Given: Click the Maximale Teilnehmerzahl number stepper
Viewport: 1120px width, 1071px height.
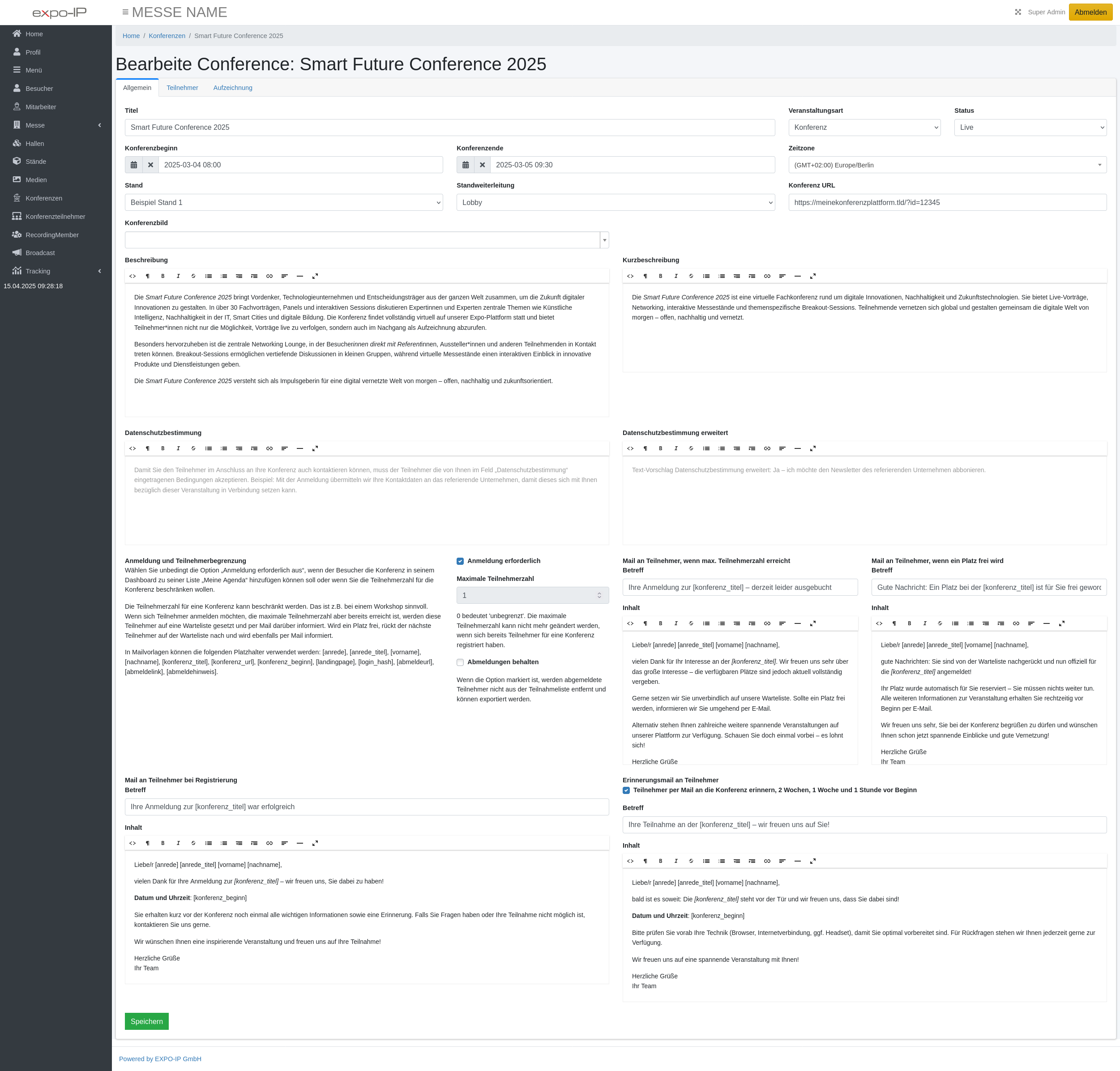Looking at the screenshot, I should point(599,595).
